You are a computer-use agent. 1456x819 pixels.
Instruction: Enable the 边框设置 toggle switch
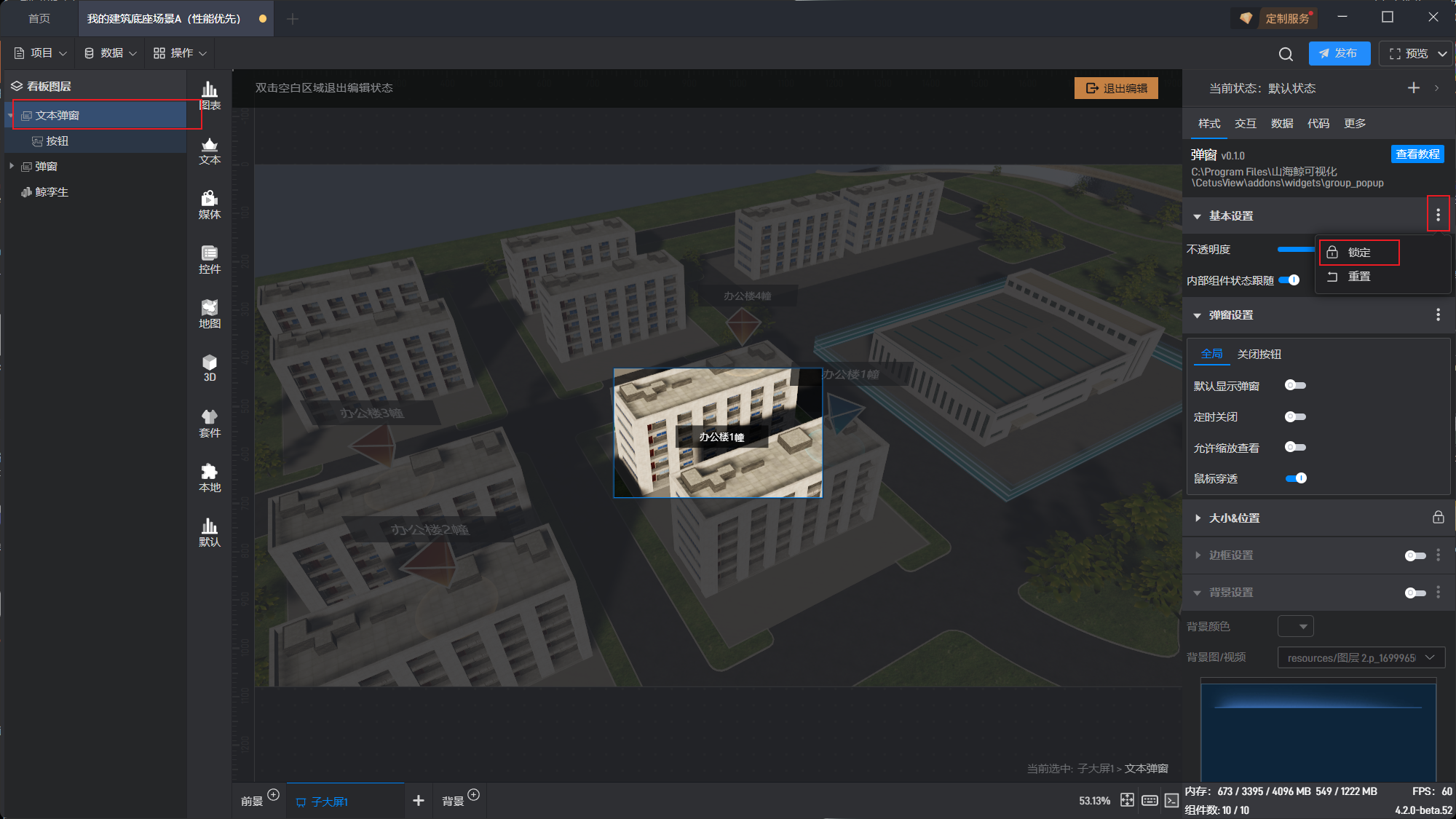pyautogui.click(x=1415, y=555)
